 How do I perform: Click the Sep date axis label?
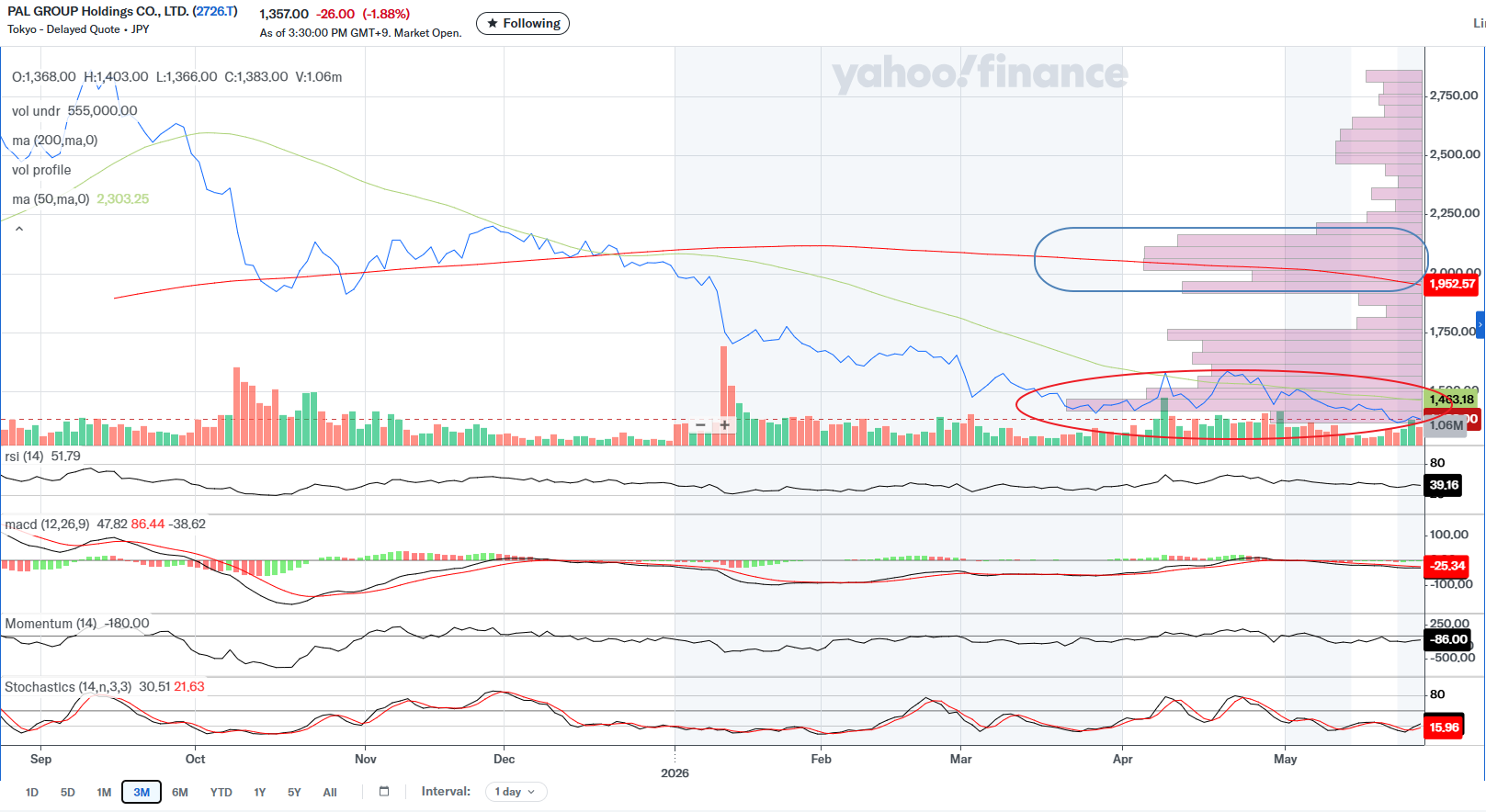[40, 759]
